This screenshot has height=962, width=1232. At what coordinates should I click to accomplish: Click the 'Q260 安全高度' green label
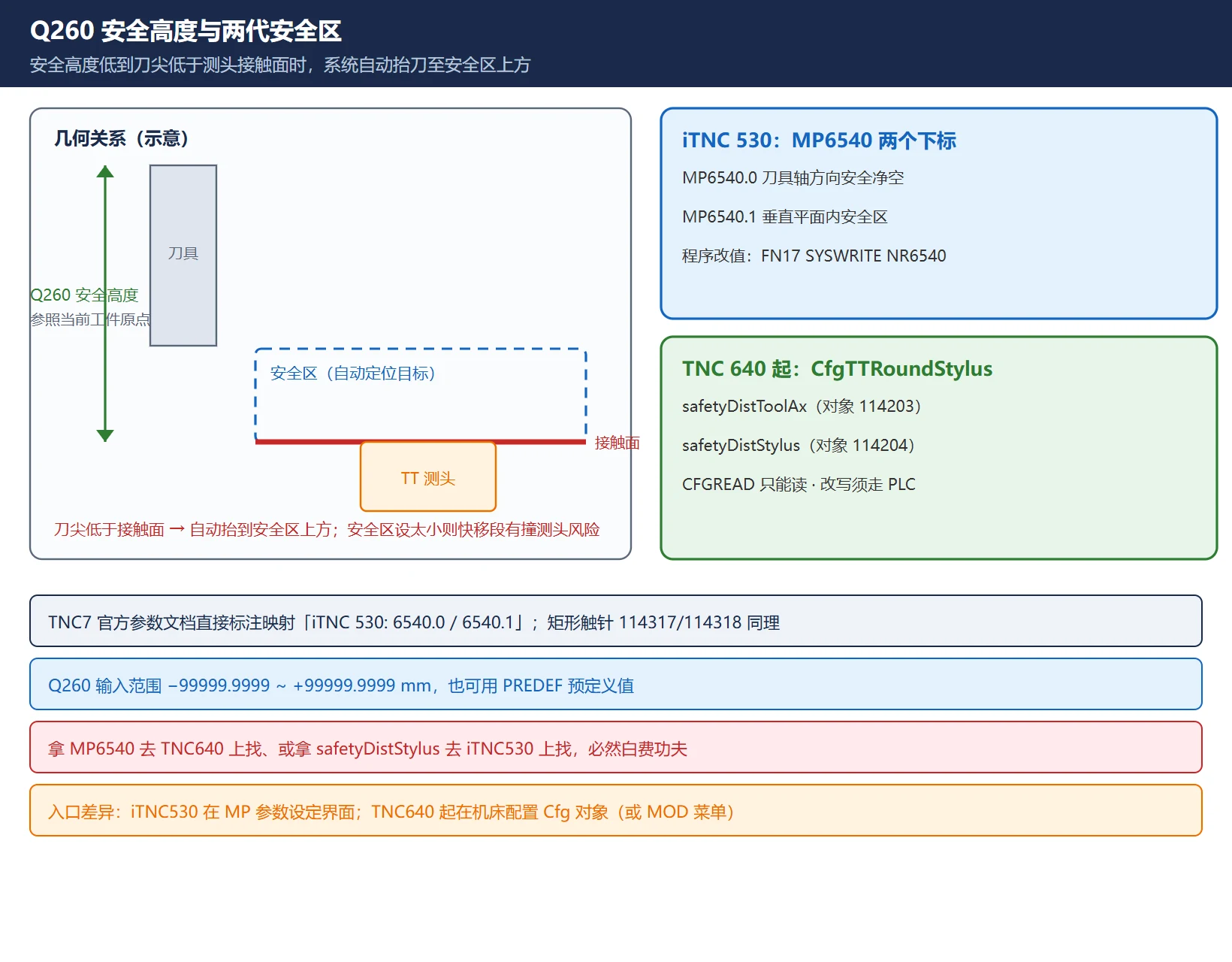84,295
